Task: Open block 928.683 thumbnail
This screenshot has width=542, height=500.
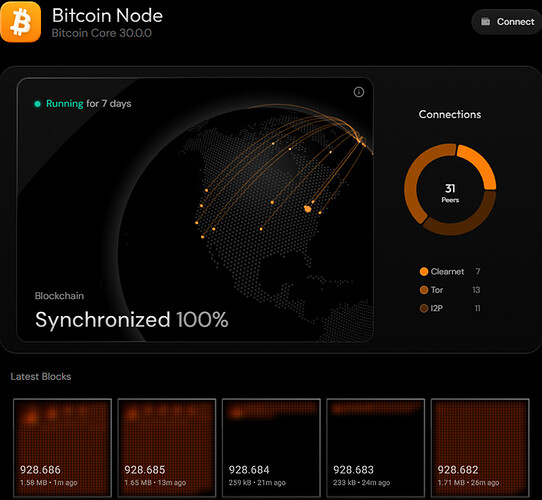Action: point(376,448)
